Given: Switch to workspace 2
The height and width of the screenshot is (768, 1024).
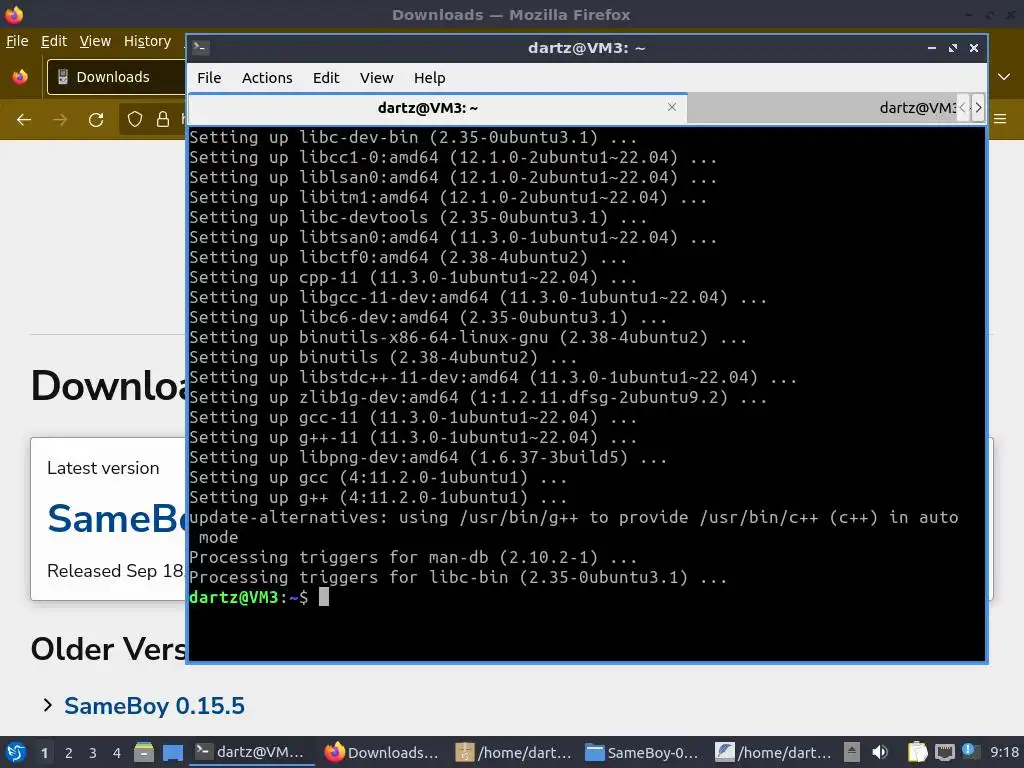Looking at the screenshot, I should (x=69, y=753).
